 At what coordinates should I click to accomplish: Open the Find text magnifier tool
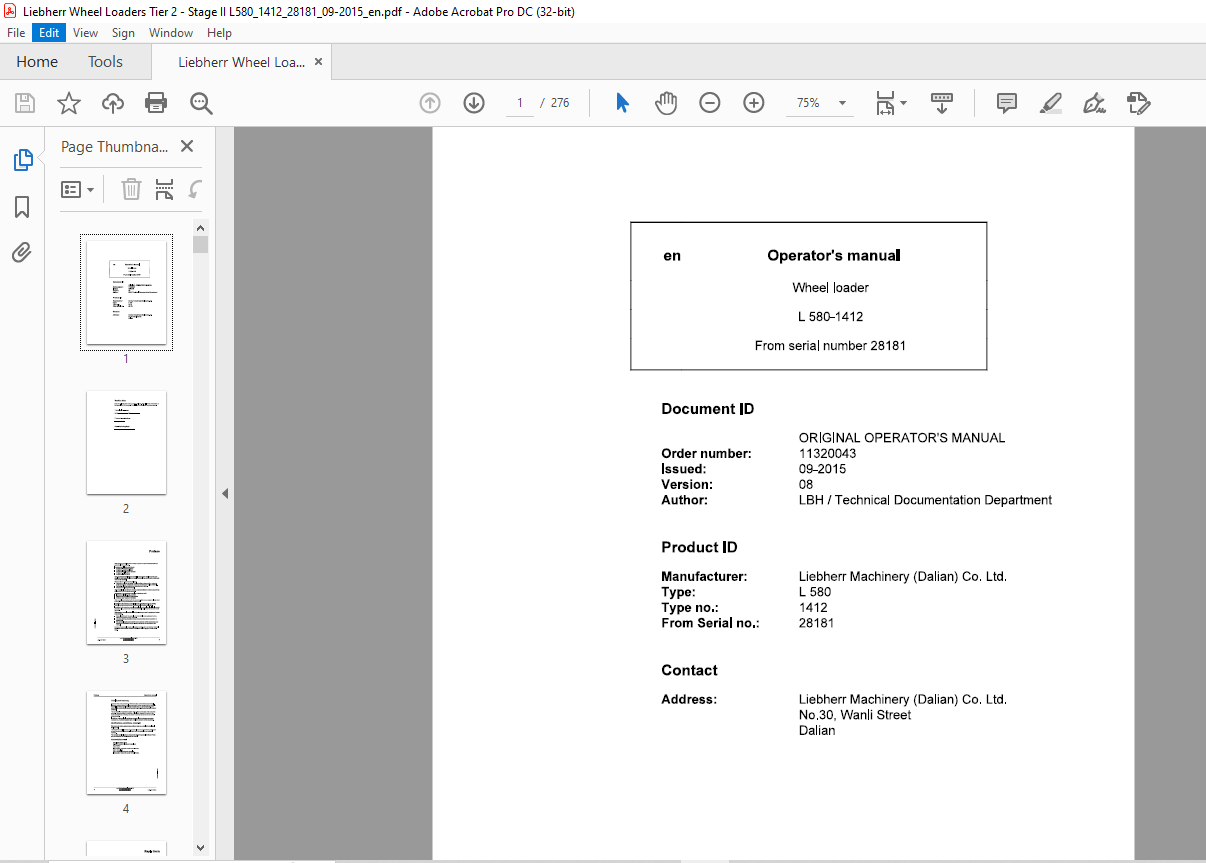pyautogui.click(x=201, y=103)
